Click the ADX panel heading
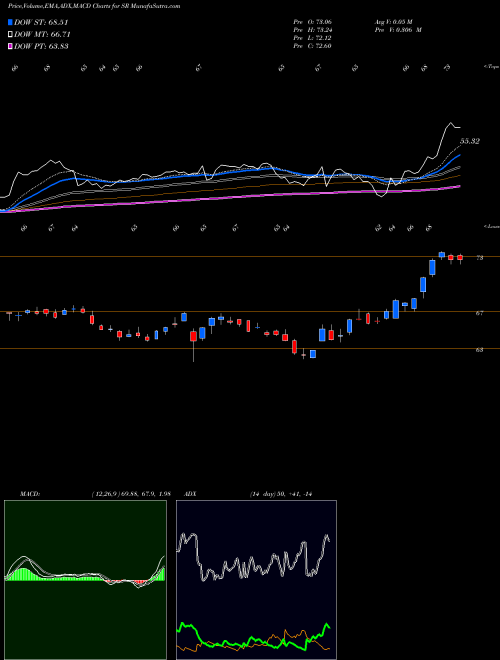This screenshot has height=660, width=500. point(191,494)
